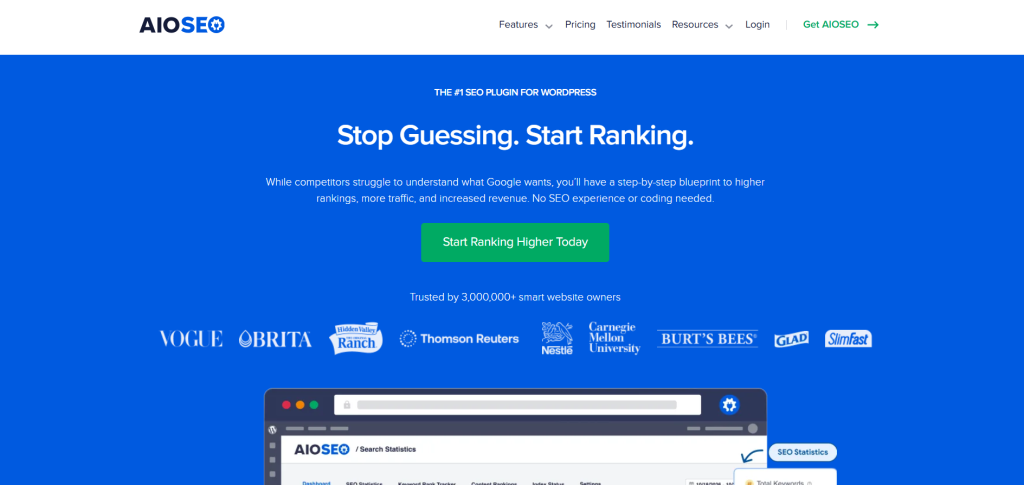Open the Login link
1024x485 pixels.
click(757, 25)
